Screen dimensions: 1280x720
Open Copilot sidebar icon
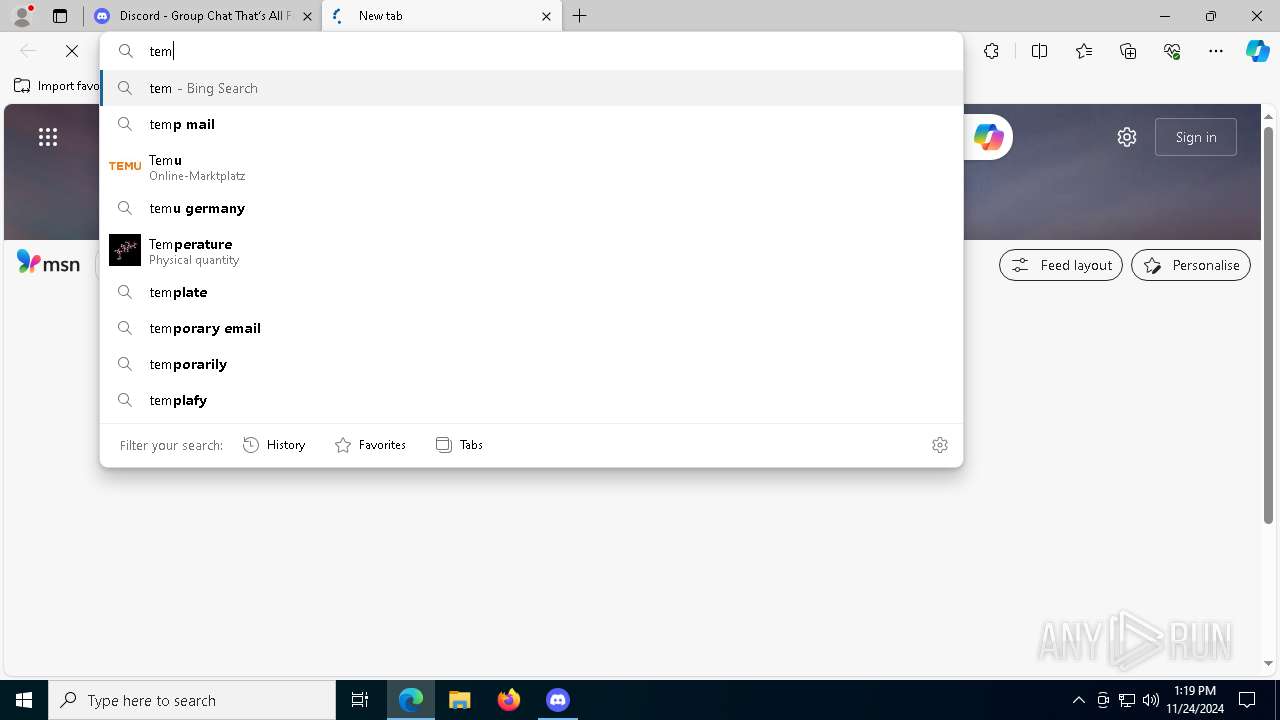(x=1258, y=51)
